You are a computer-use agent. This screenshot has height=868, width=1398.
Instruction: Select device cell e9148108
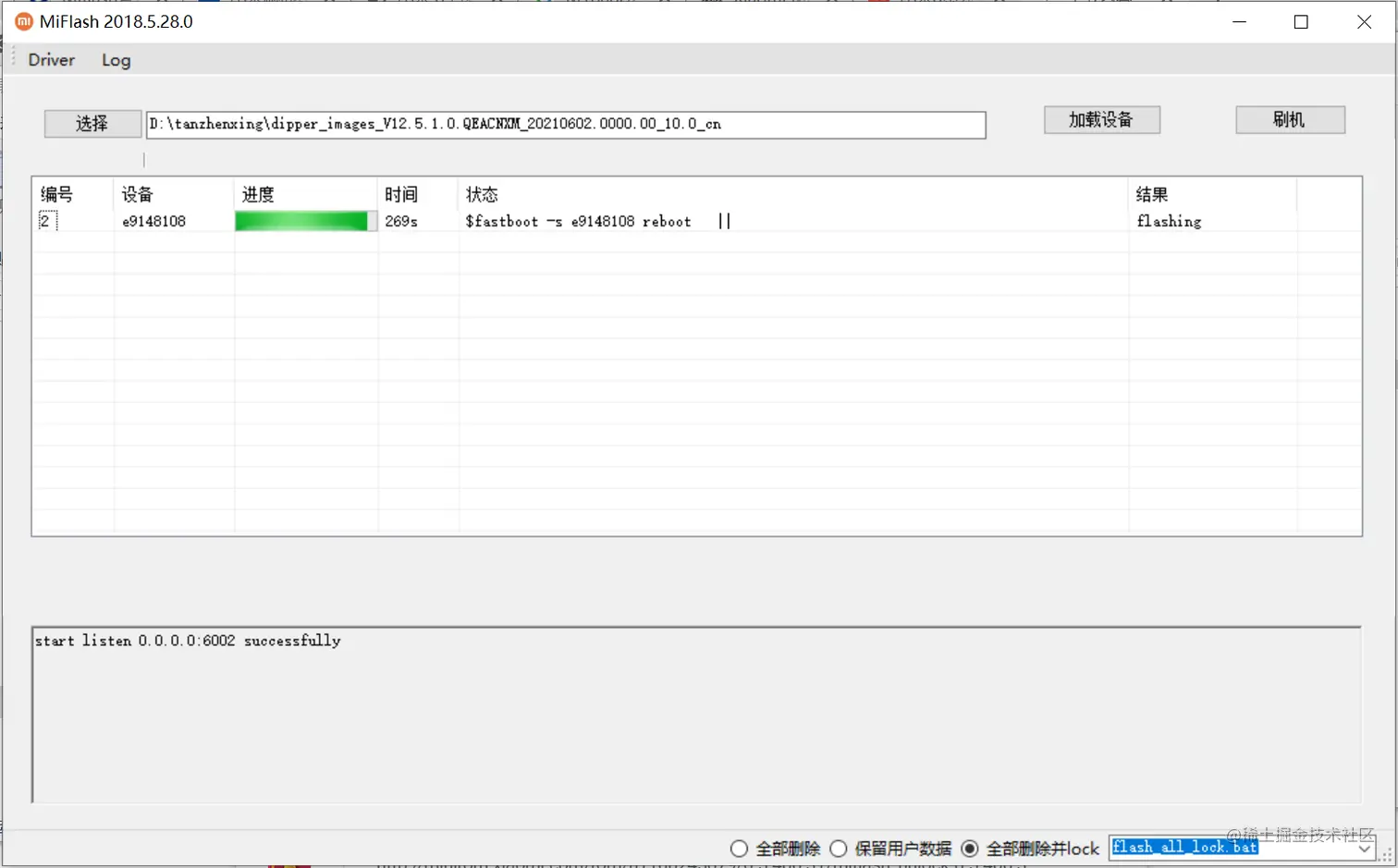153,221
